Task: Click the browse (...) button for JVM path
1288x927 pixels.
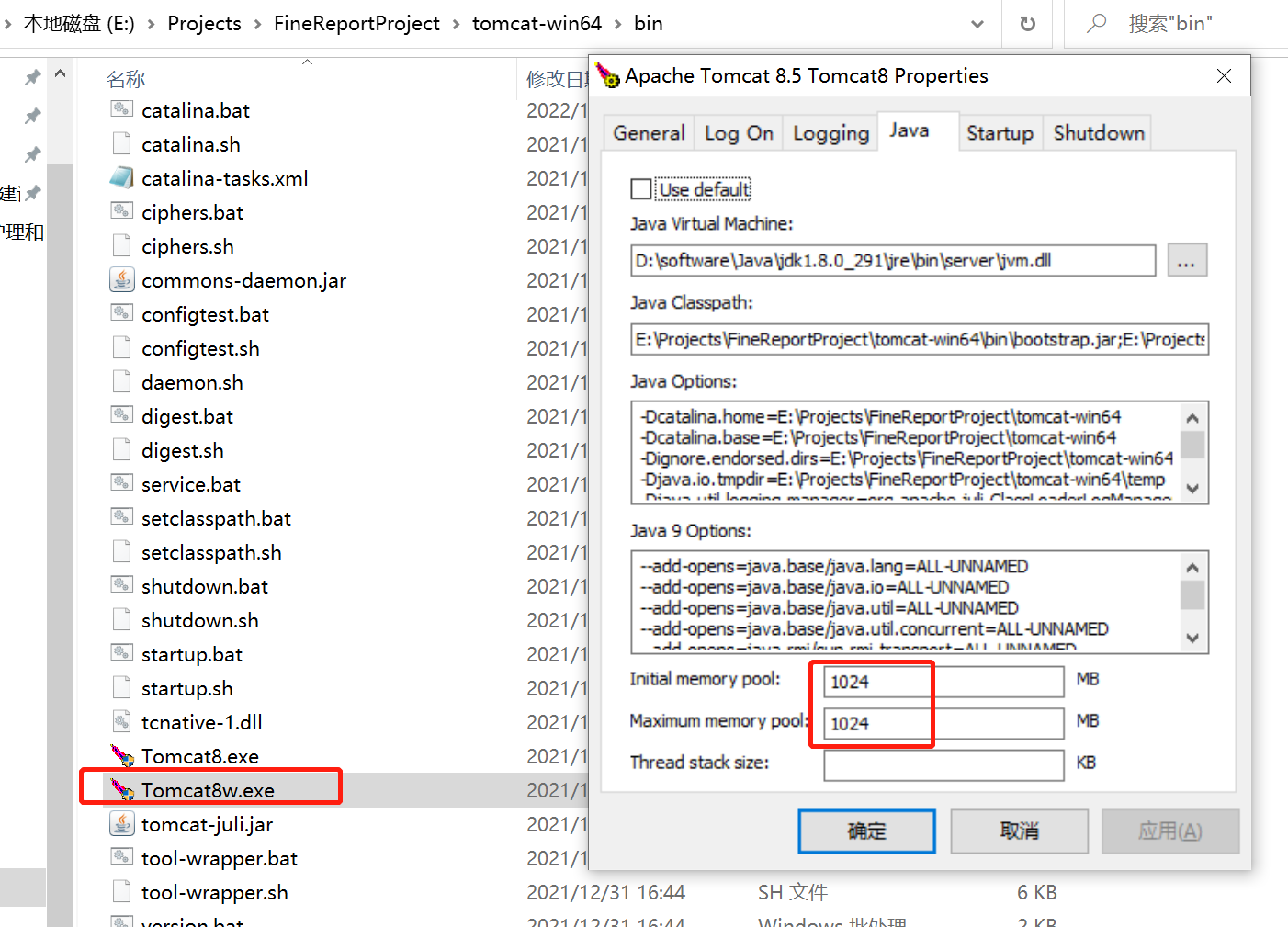Action: point(1187,261)
